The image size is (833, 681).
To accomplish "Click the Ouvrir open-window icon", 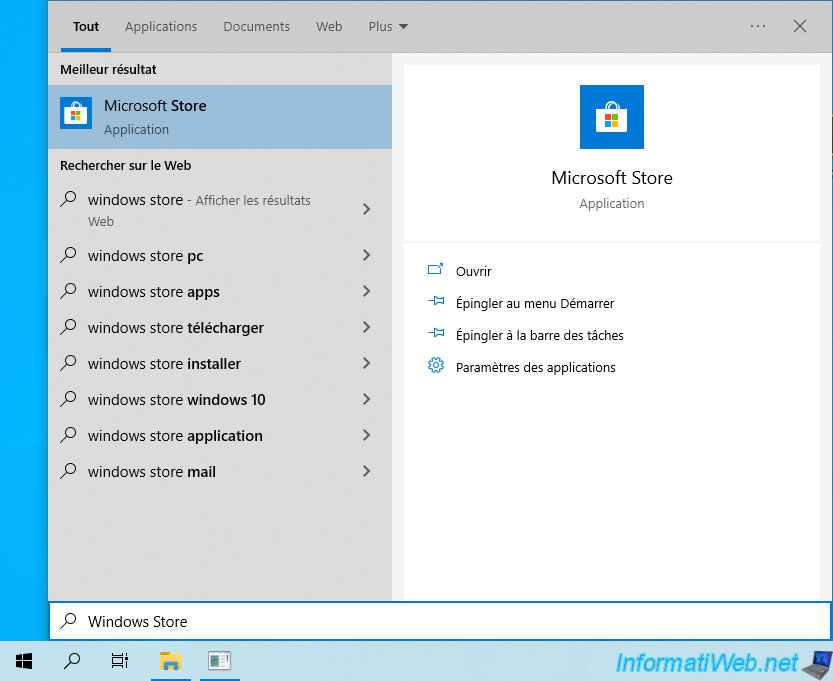I will click(436, 269).
